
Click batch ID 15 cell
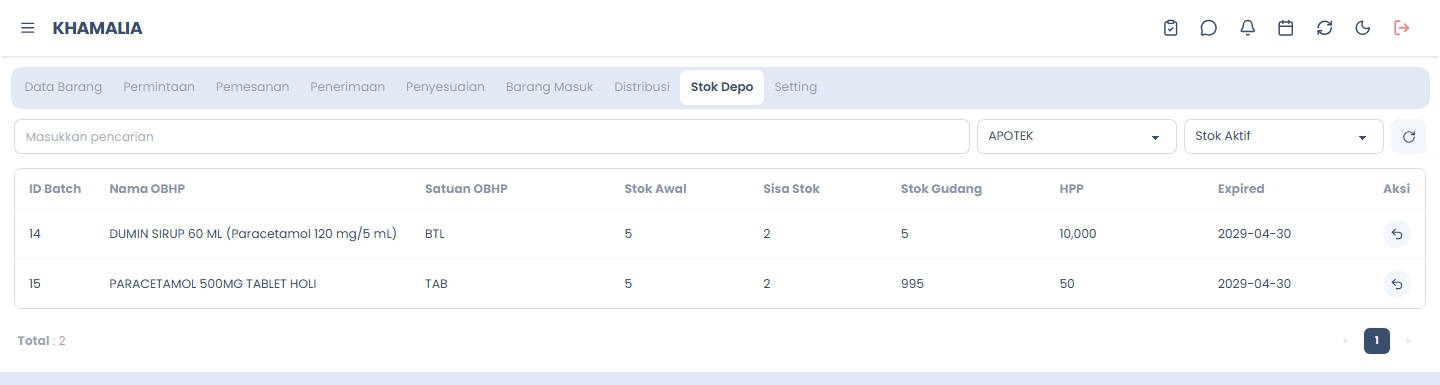(x=35, y=284)
